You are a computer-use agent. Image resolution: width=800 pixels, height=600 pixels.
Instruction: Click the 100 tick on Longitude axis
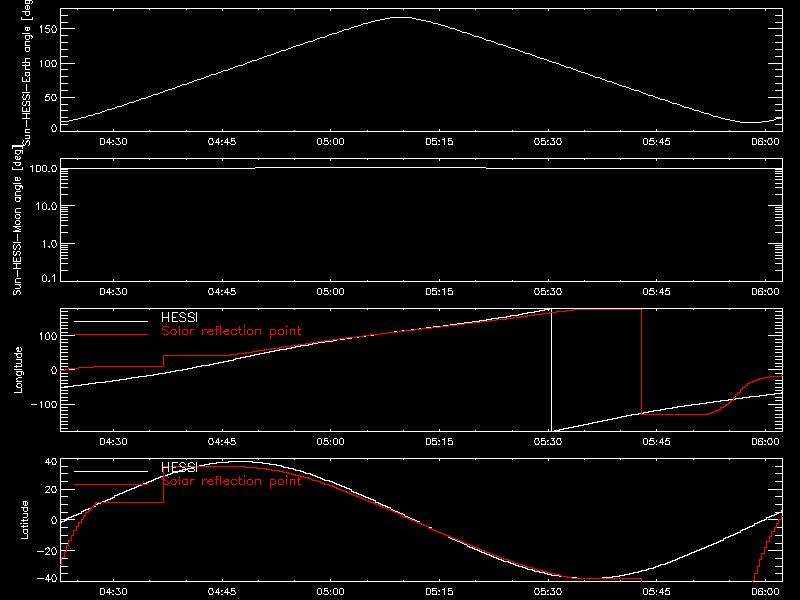[x=48, y=336]
